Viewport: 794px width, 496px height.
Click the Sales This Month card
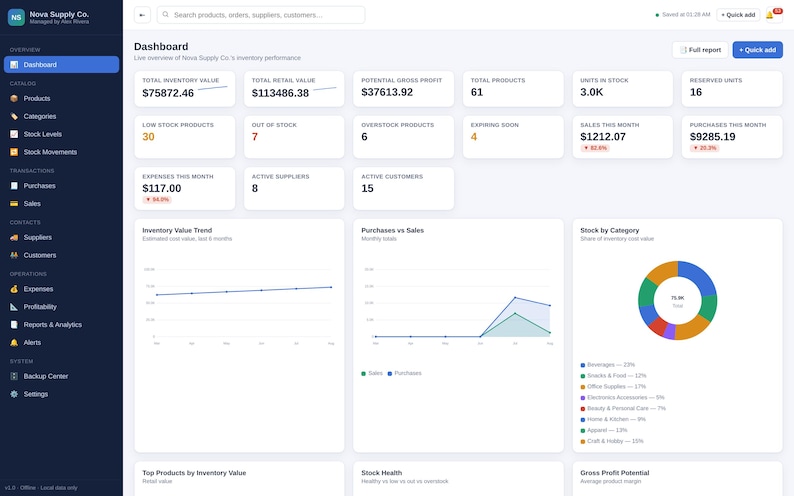click(623, 137)
